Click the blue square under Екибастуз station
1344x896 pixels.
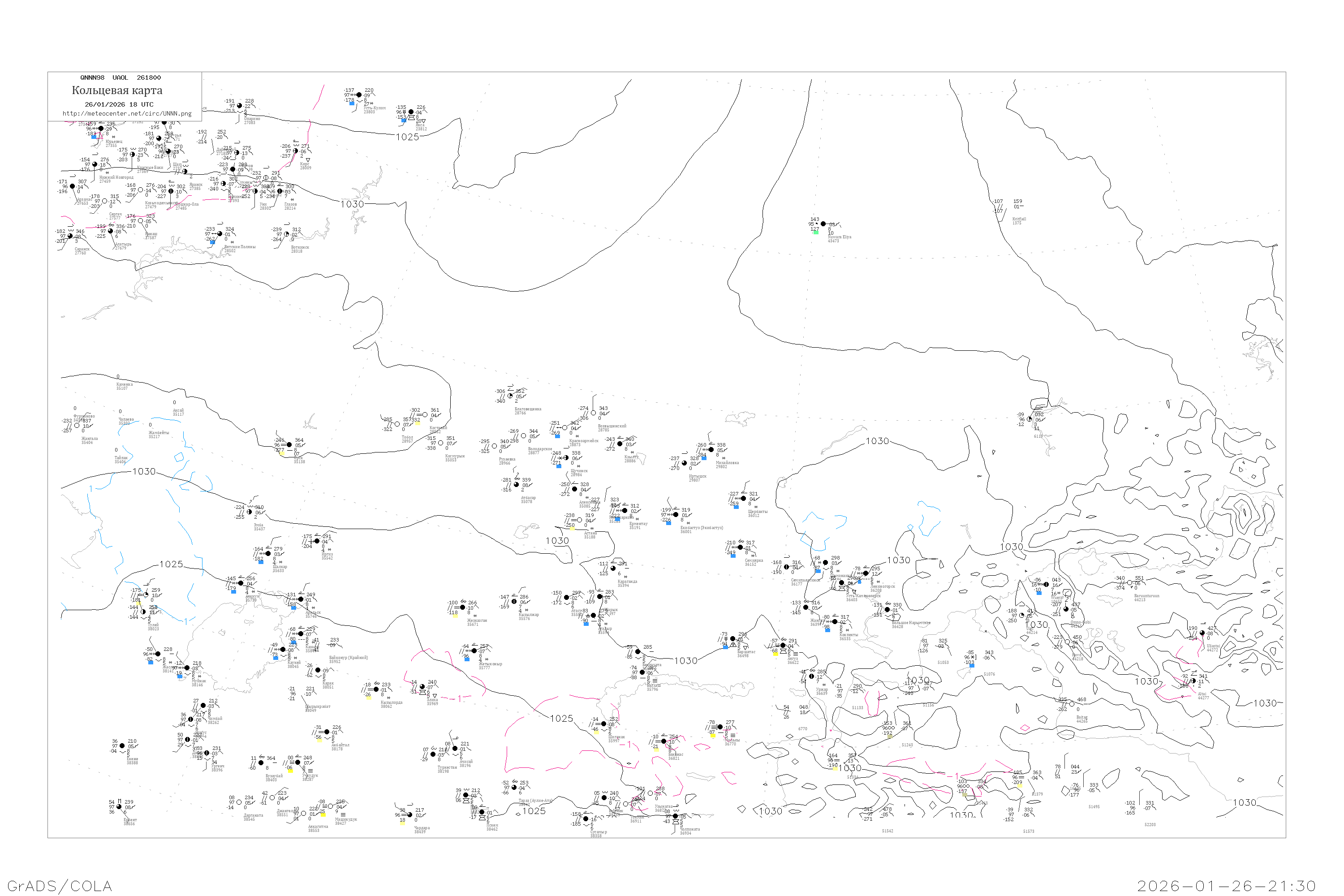pyautogui.click(x=668, y=523)
